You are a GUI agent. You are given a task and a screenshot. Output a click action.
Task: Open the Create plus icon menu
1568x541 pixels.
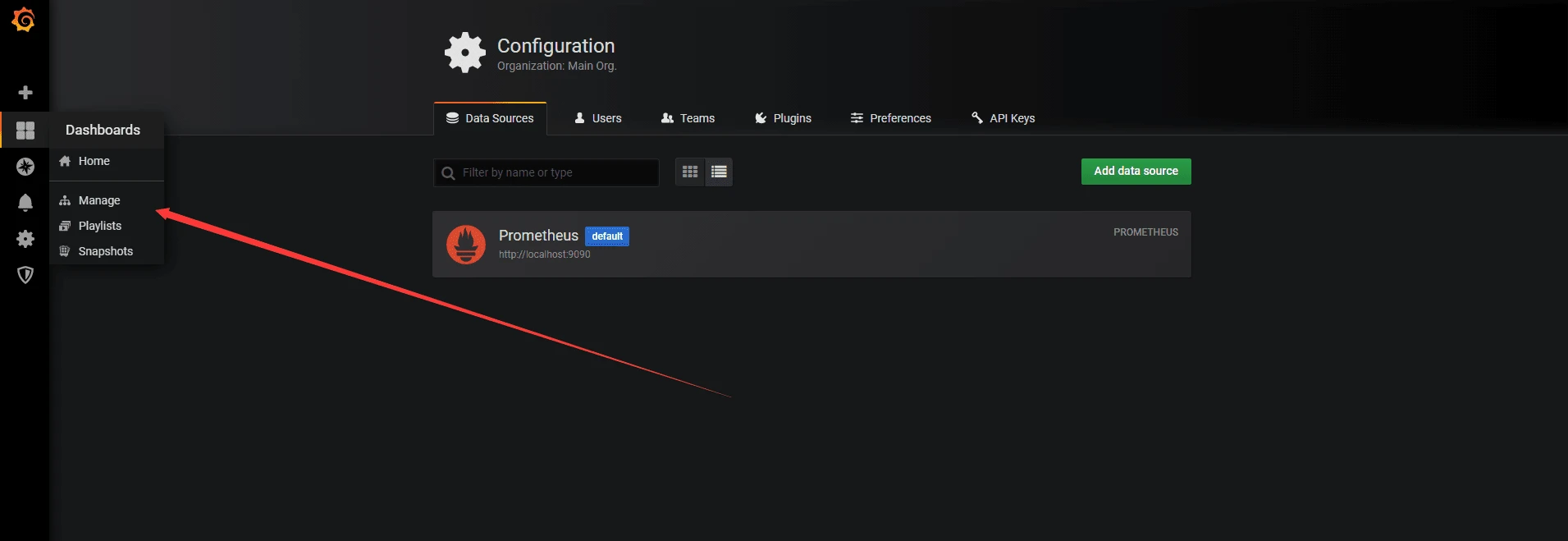[25, 93]
